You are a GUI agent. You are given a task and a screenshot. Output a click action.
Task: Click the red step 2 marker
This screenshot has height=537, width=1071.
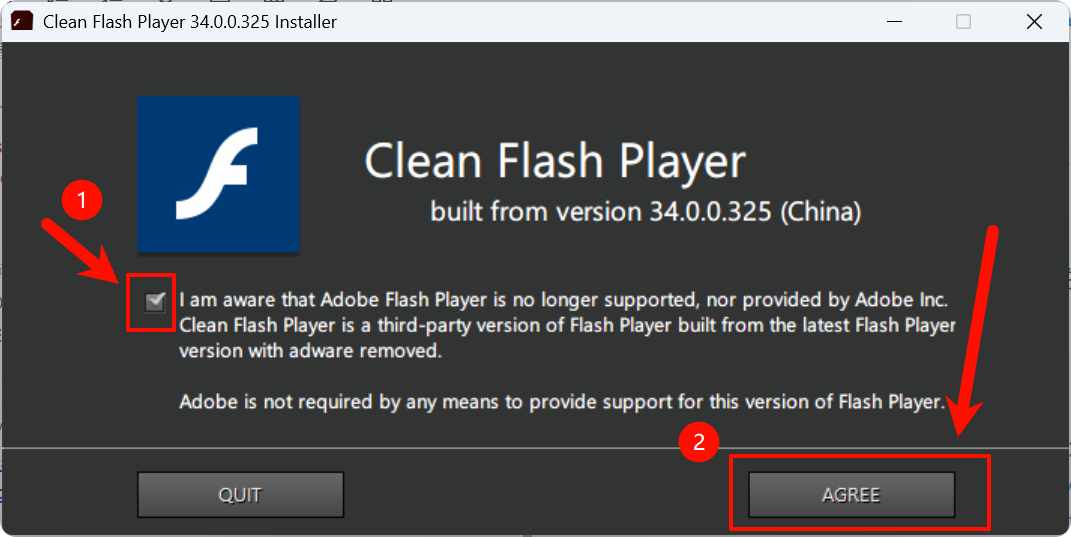[699, 445]
